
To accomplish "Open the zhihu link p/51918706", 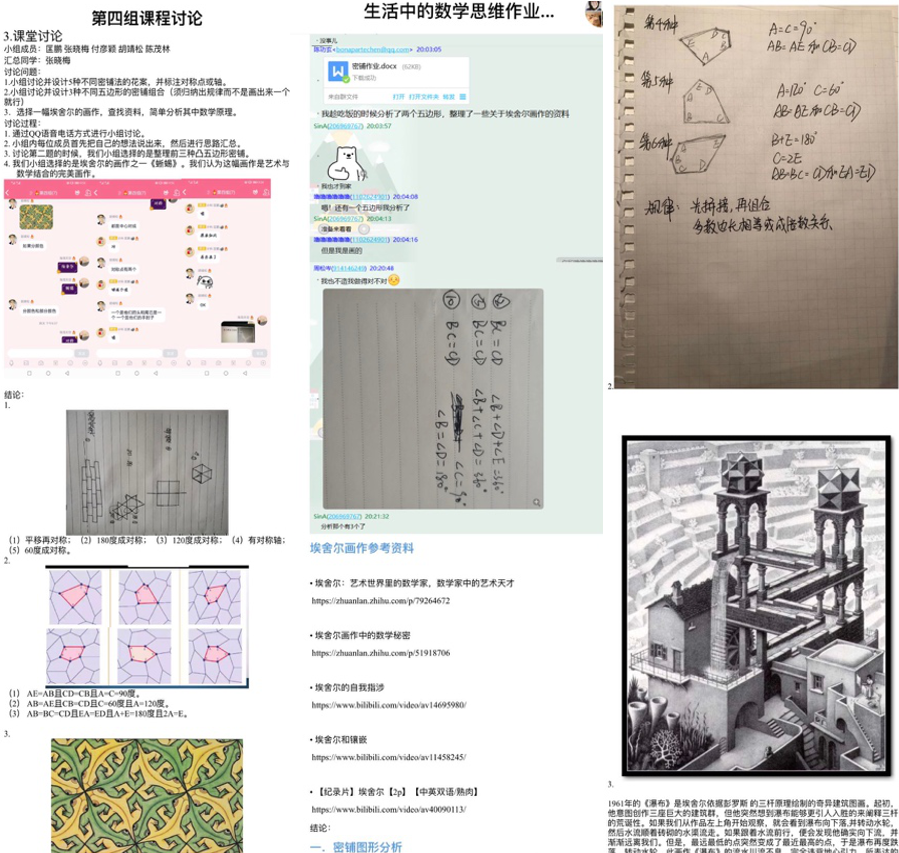I will pos(380,652).
